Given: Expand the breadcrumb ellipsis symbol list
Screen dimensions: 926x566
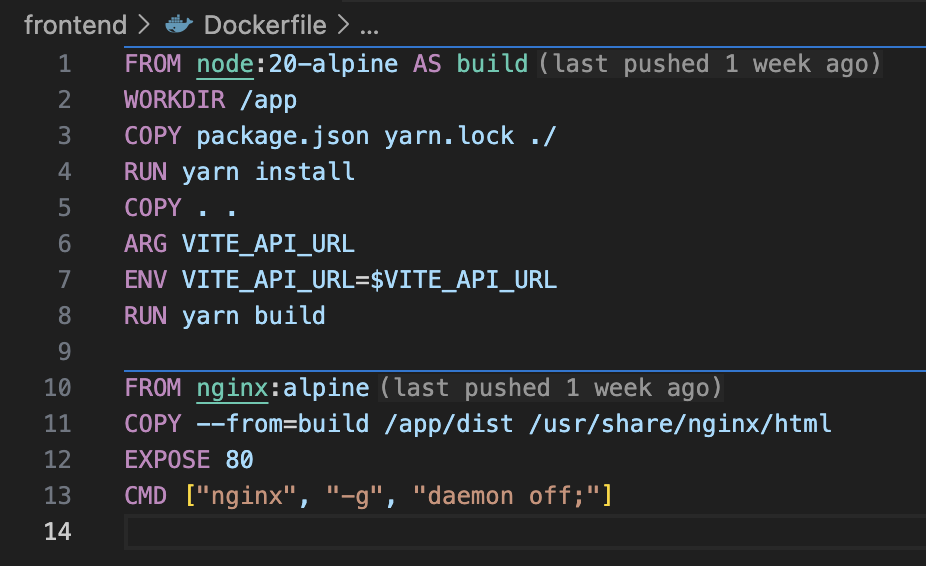Looking at the screenshot, I should pos(369,24).
